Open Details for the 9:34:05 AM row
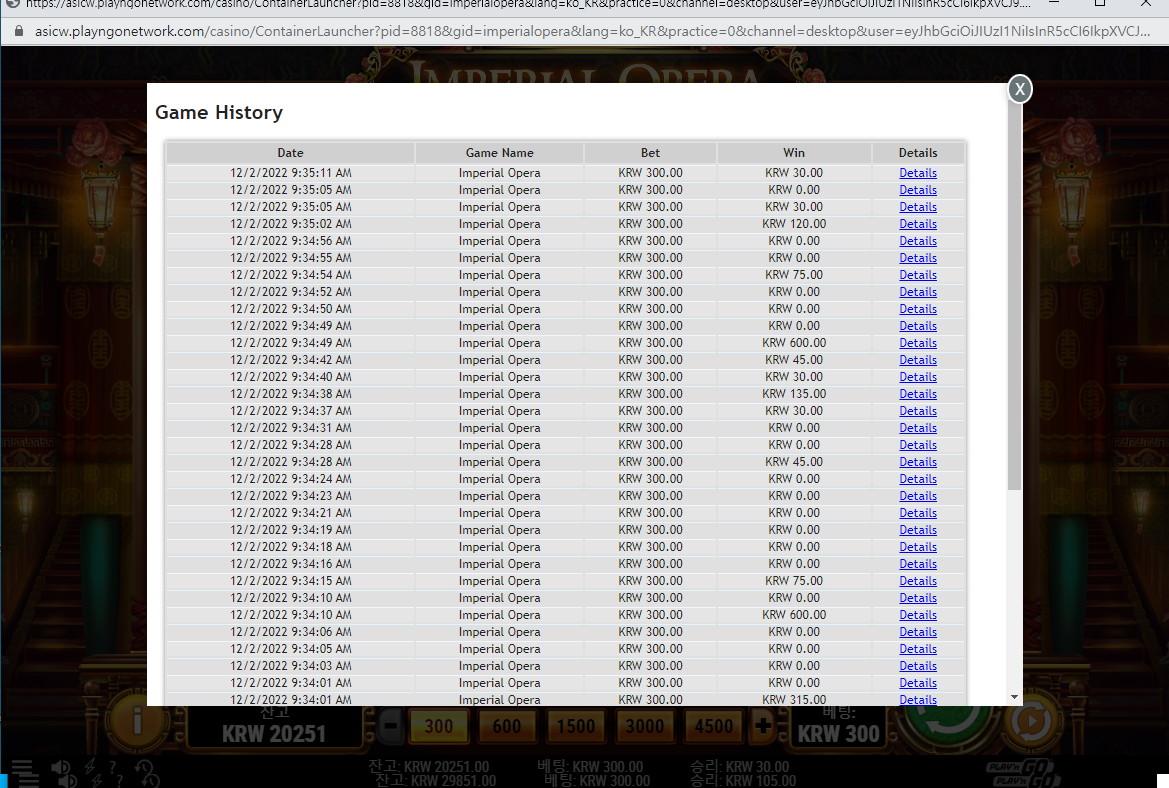Screen dimensions: 1169x788 (918, 649)
